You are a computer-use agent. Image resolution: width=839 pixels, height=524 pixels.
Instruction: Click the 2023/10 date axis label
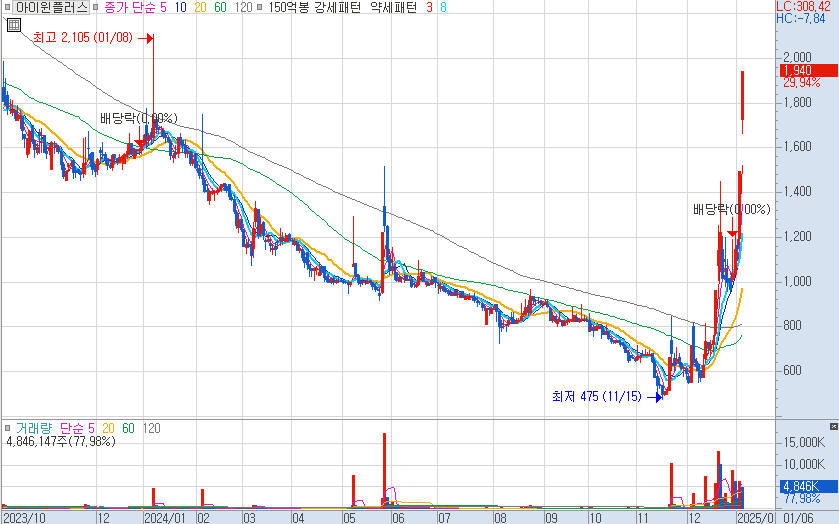coord(25,518)
